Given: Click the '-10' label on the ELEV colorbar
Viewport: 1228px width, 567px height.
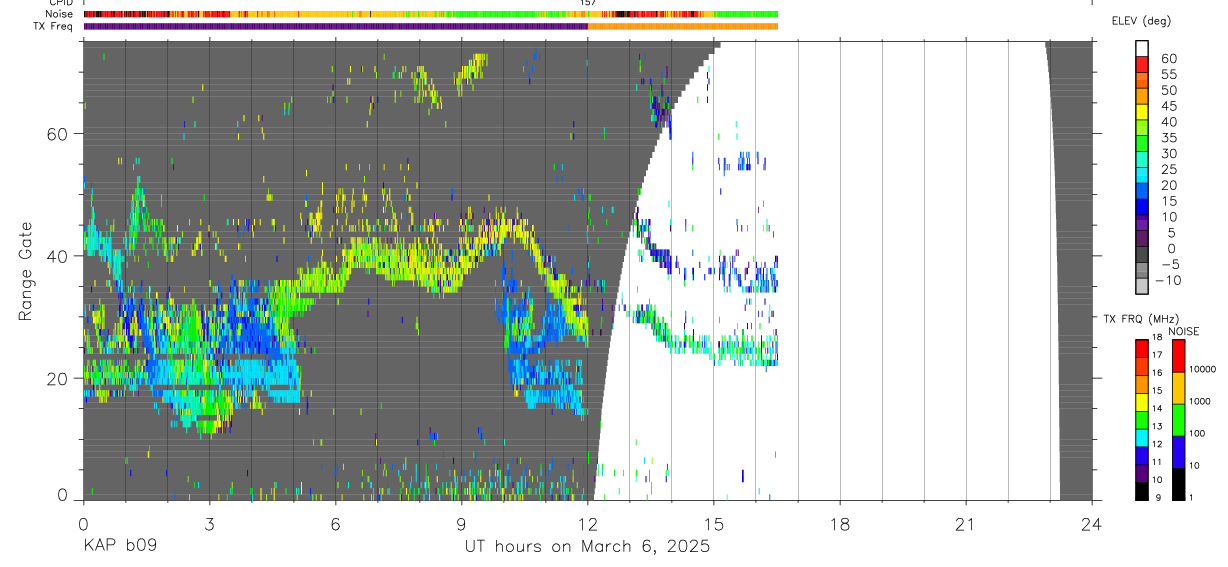Looking at the screenshot, I should (1167, 281).
